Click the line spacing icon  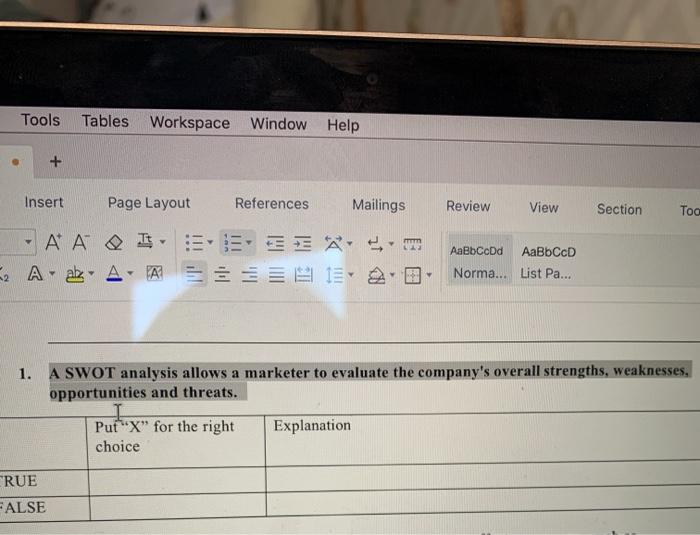pos(334,275)
